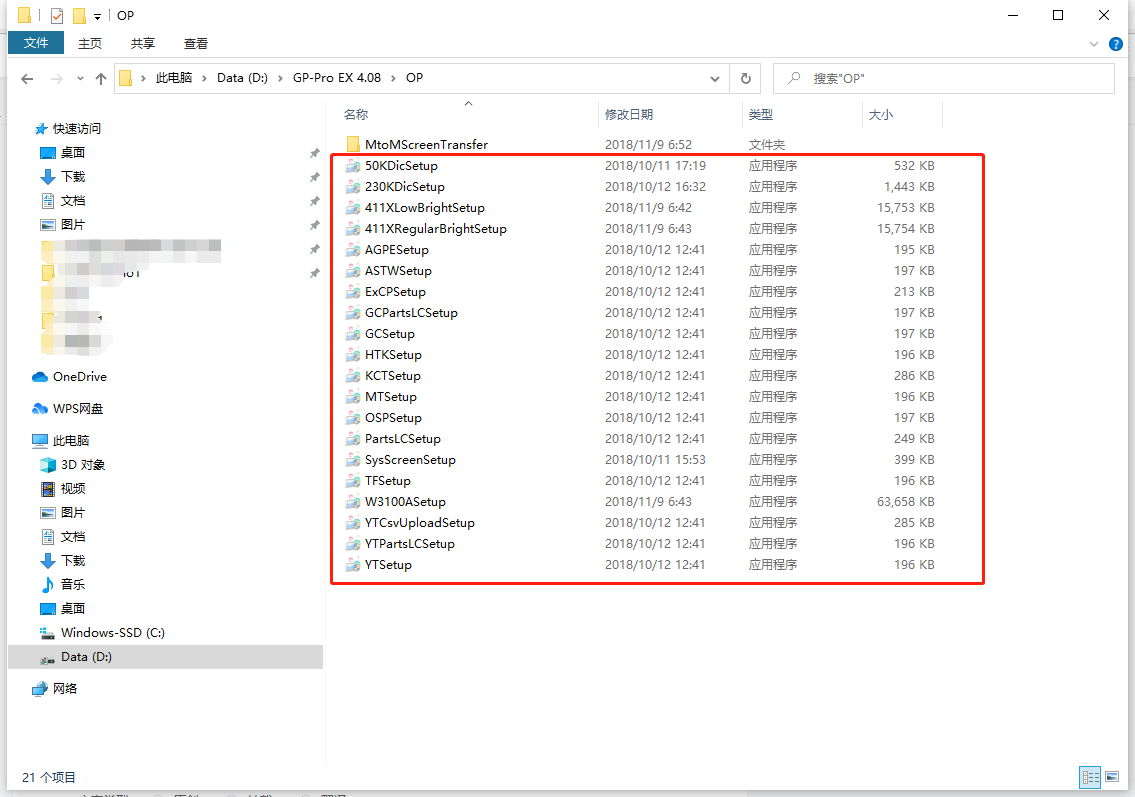
Task: Select Data (D:) in navigation pane
Action: (x=165, y=657)
